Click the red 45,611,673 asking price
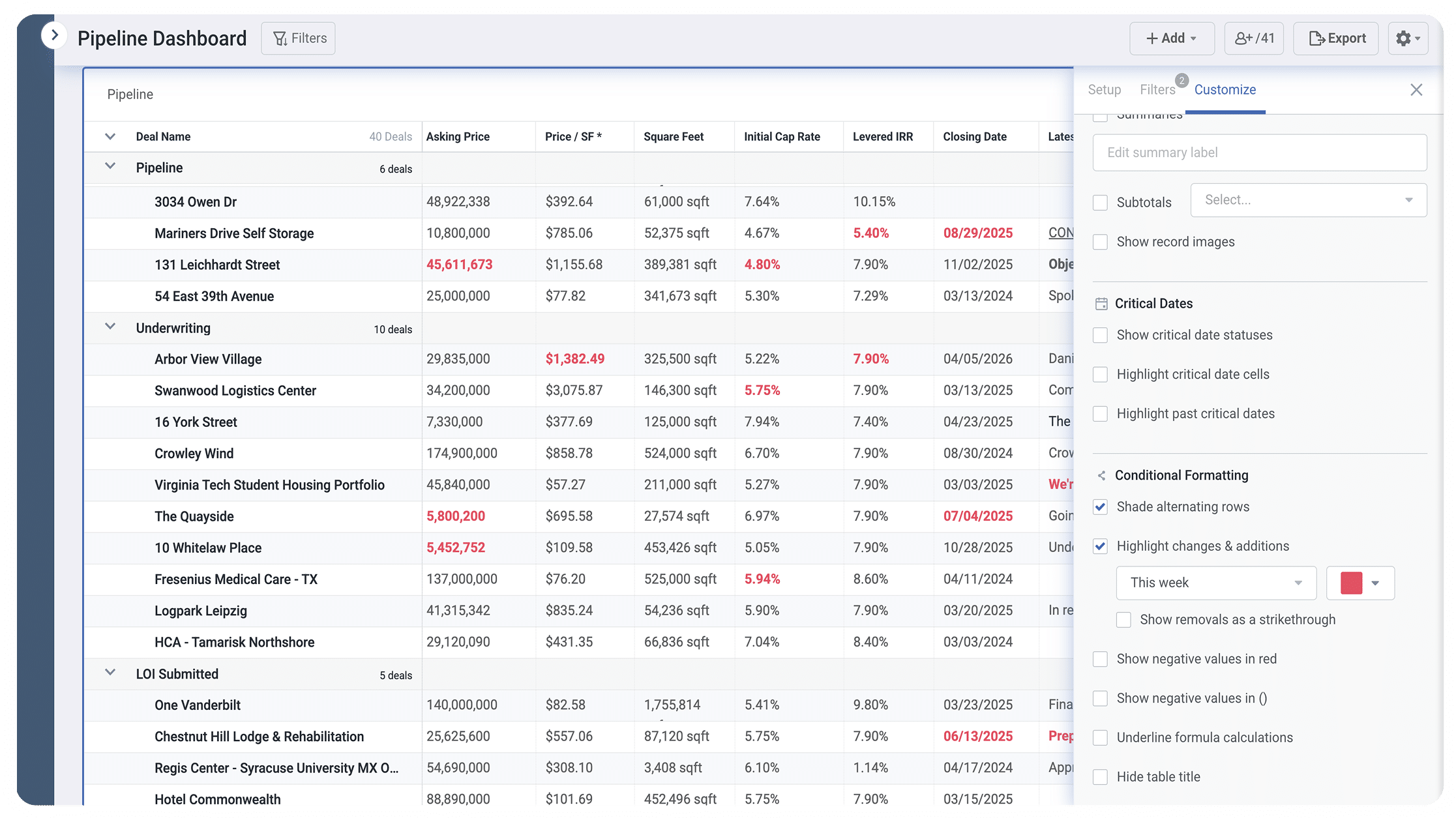Screen dimensions: 1456x818 pos(459,265)
